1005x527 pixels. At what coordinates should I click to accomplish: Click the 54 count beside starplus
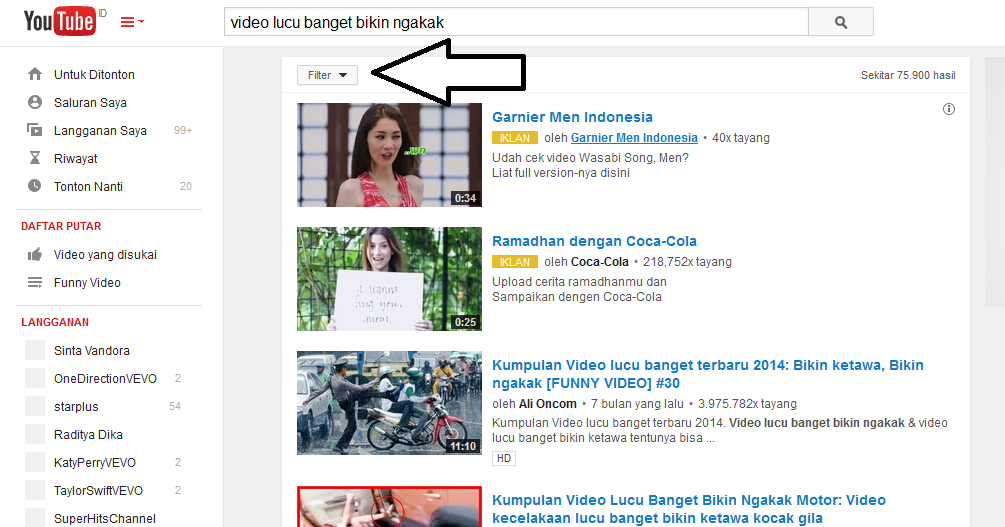pos(175,406)
